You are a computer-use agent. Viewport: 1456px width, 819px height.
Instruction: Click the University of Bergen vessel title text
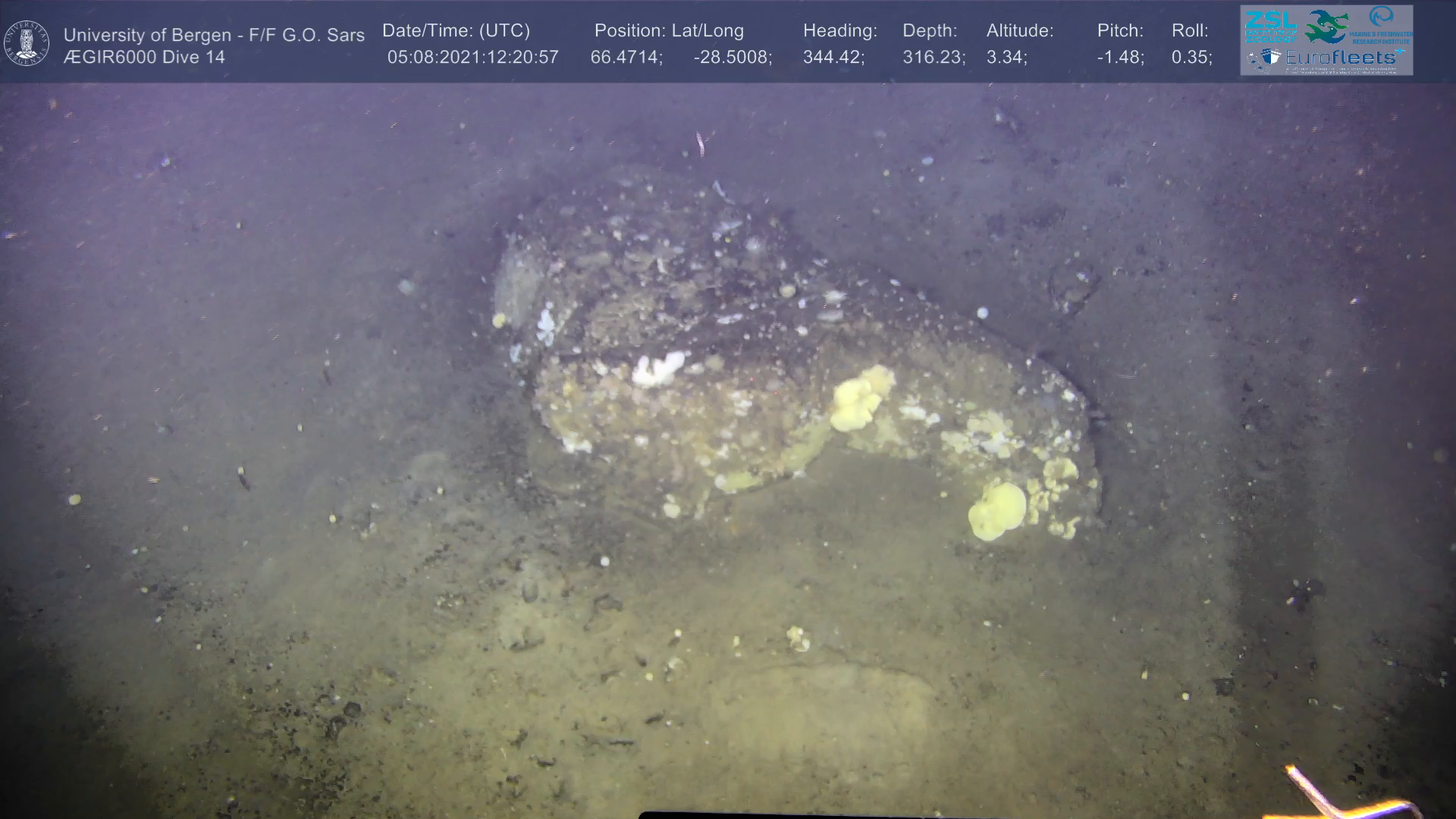pos(214,35)
